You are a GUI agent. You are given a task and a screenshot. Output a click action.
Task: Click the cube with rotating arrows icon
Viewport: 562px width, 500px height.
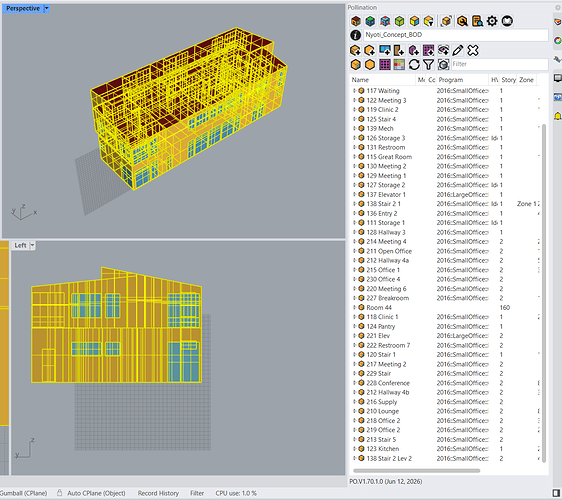tap(447, 21)
